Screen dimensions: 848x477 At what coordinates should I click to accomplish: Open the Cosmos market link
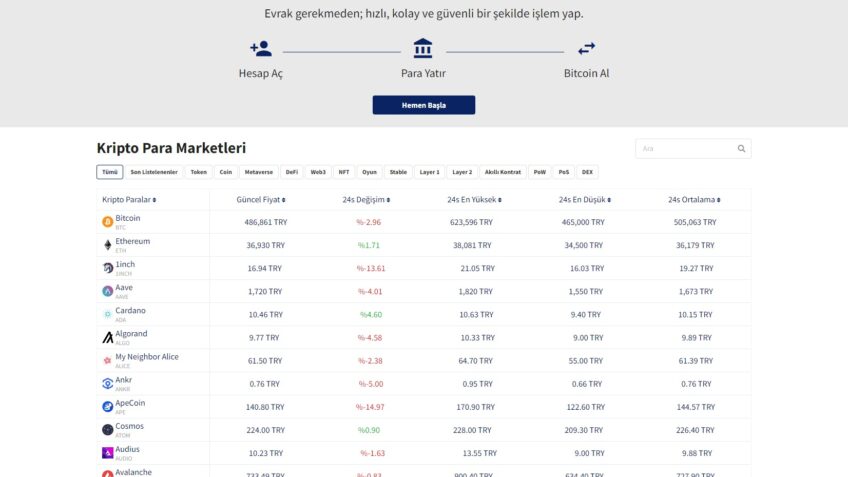coord(130,426)
